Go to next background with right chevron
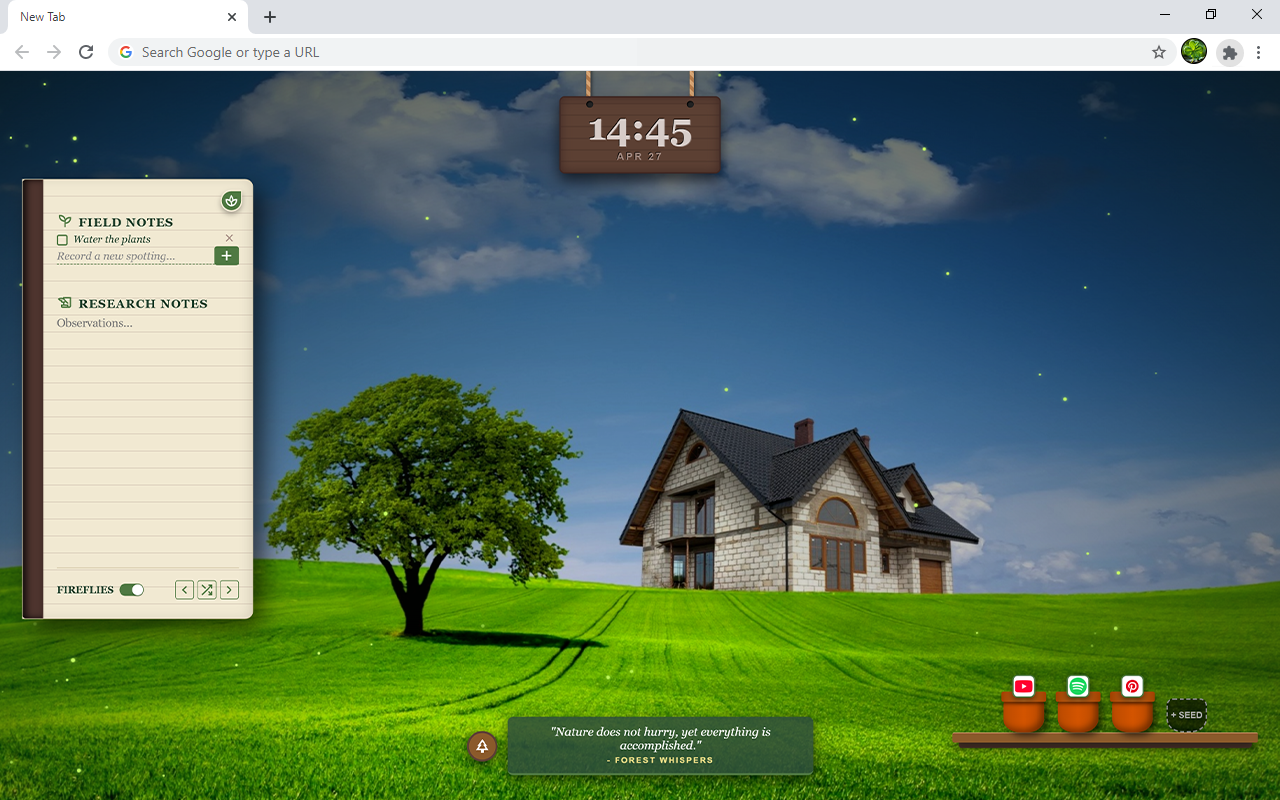 (229, 590)
